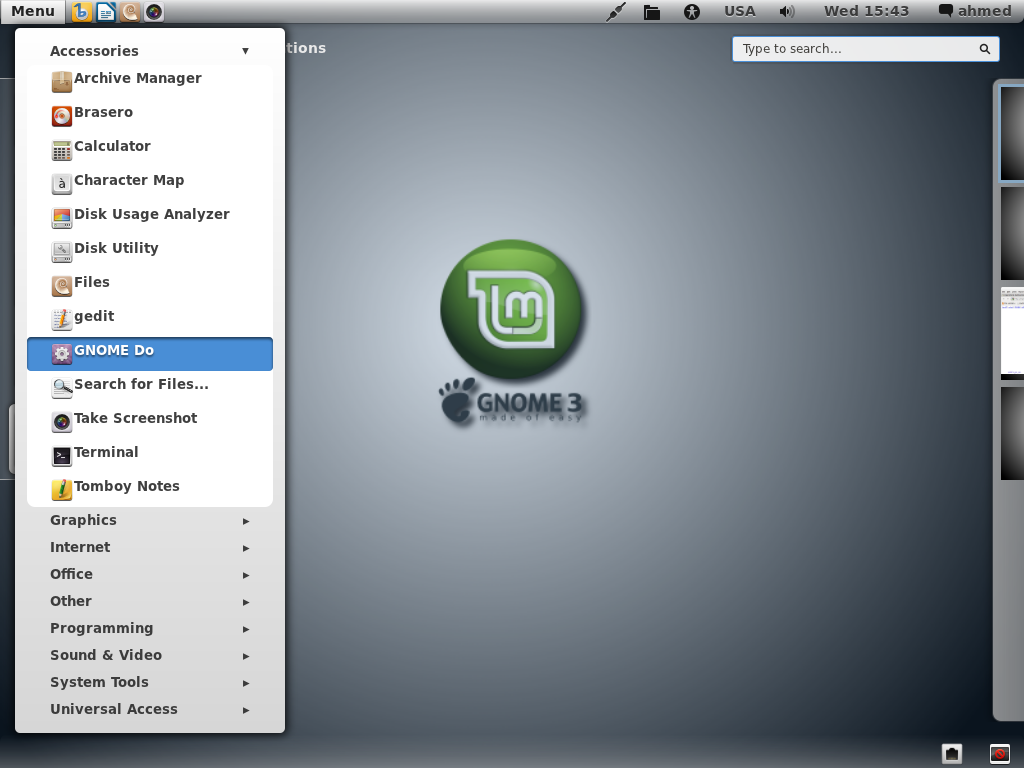Open the sound volume indicator

(x=787, y=12)
